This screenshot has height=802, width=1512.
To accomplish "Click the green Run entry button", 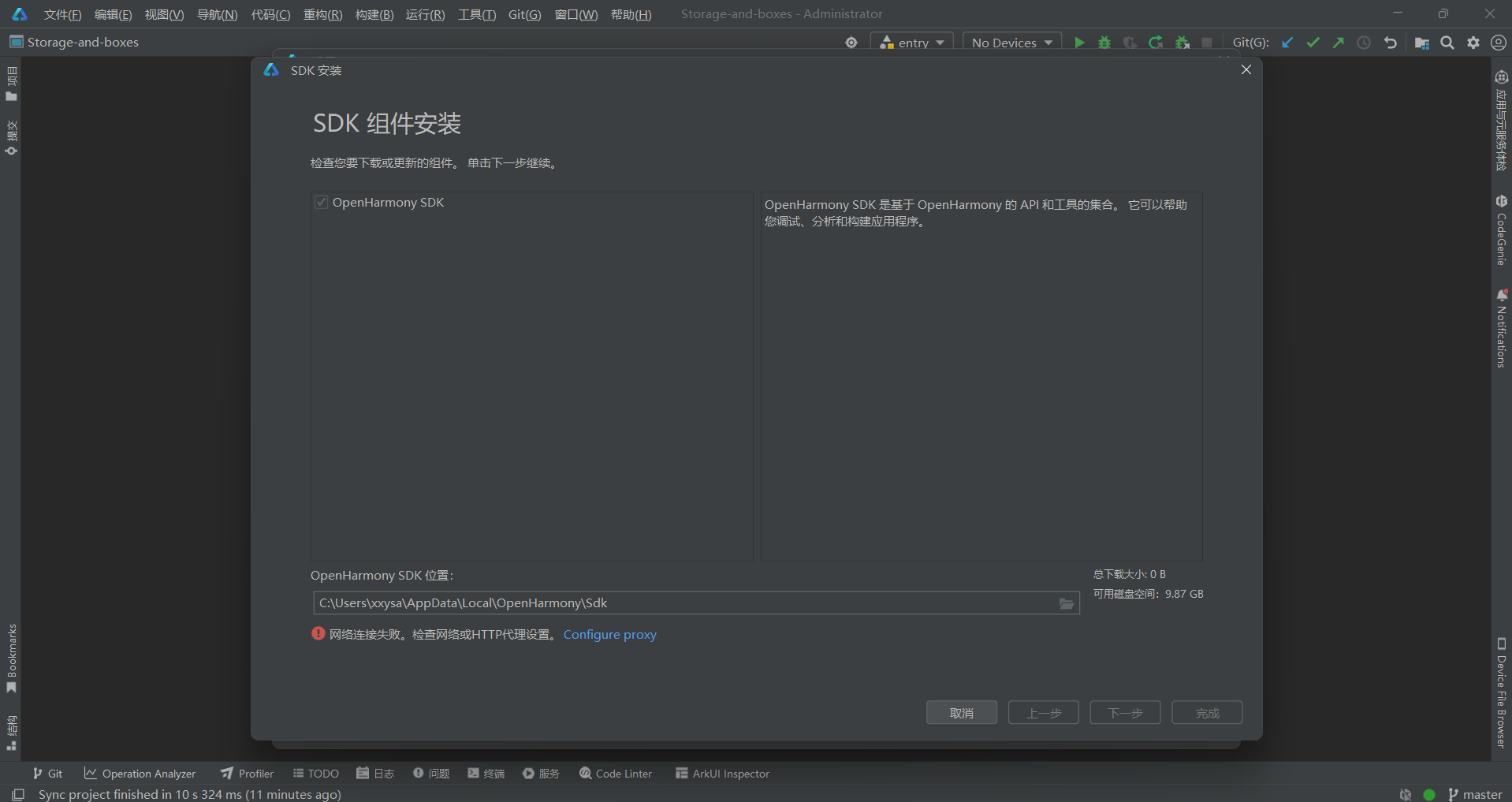I will (x=1079, y=43).
